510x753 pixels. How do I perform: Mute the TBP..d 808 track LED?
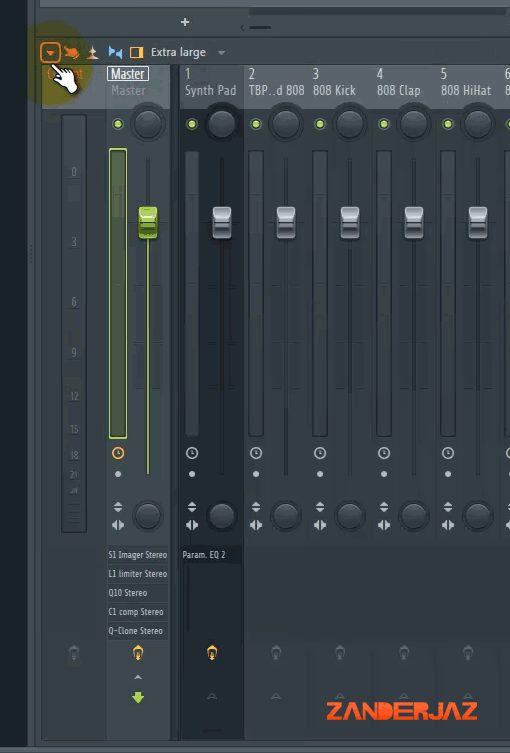pos(256,124)
